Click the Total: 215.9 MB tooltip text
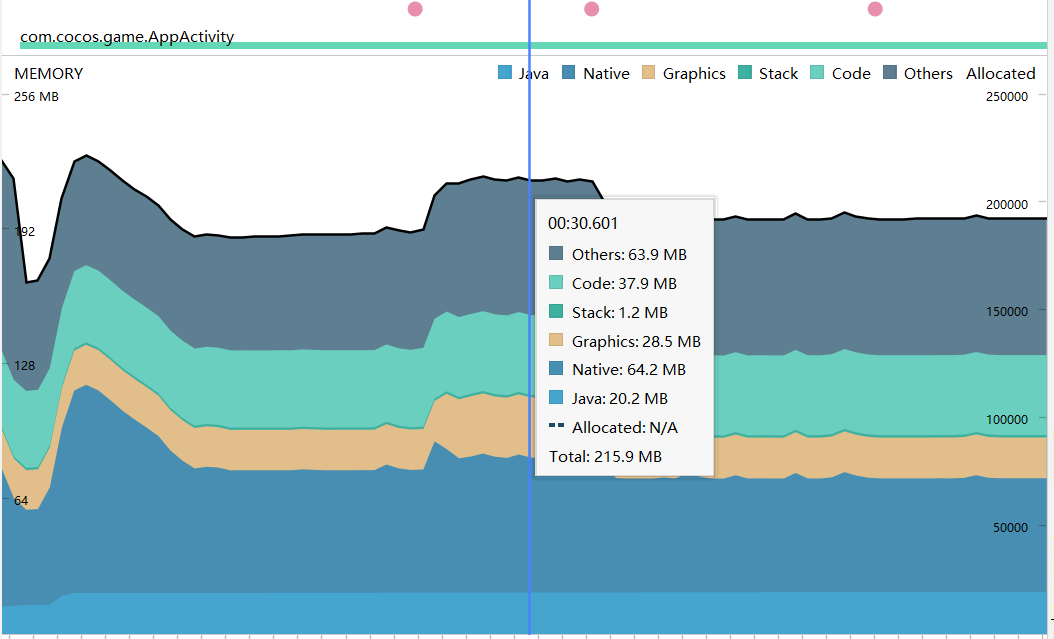Viewport: 1054px width, 639px height. click(x=606, y=456)
